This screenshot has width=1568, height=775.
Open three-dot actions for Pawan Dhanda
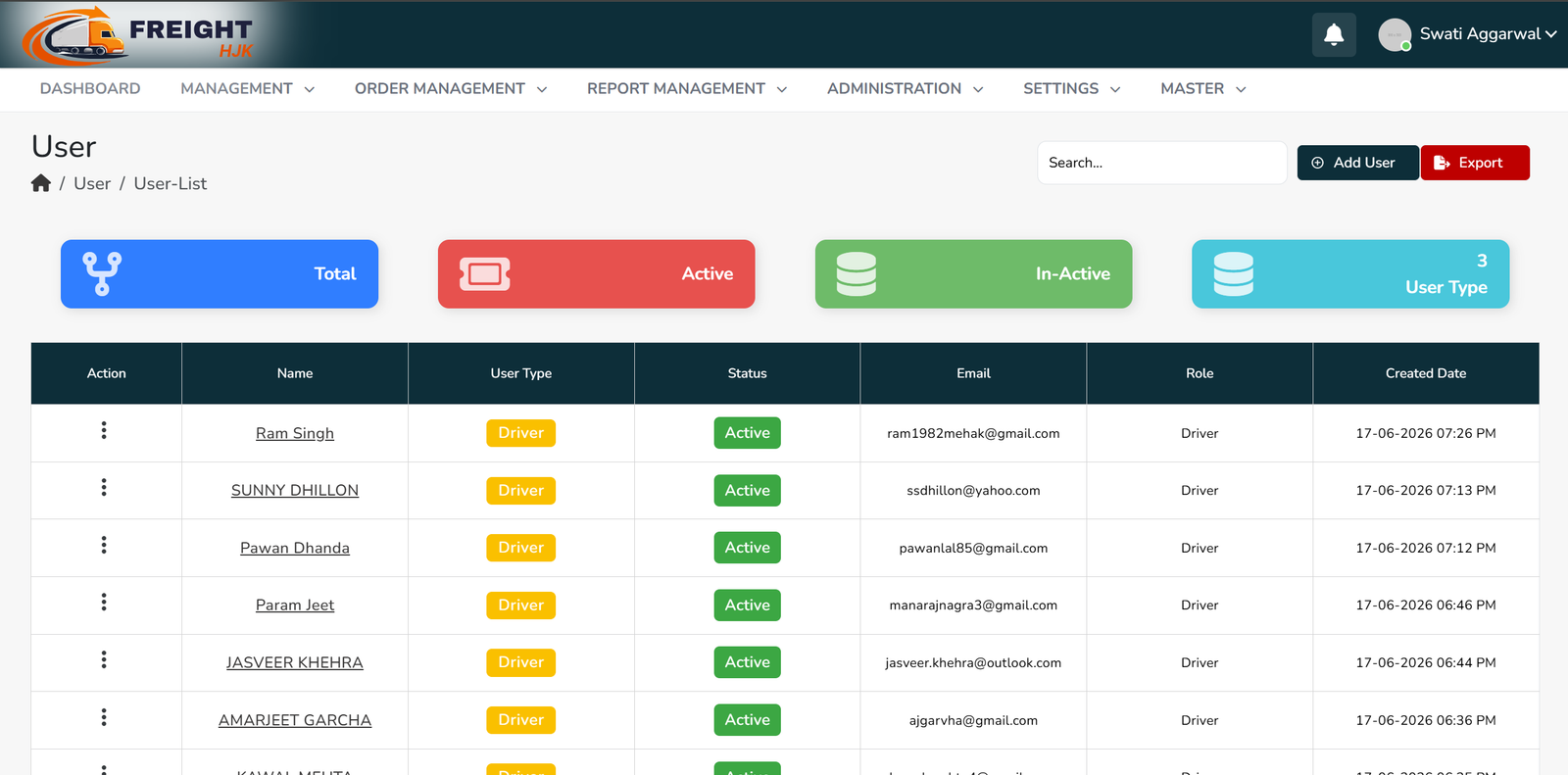(104, 545)
